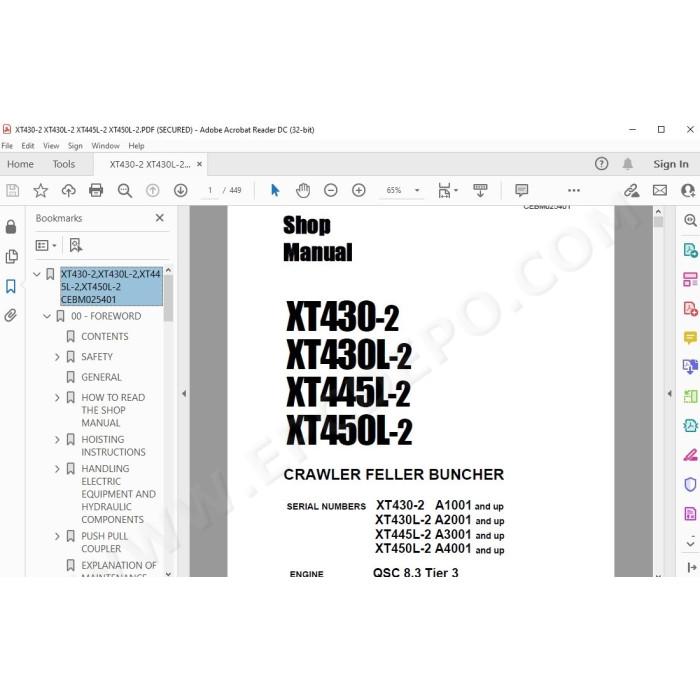
Task: Click the upload to cloud icon
Action: [x=68, y=191]
